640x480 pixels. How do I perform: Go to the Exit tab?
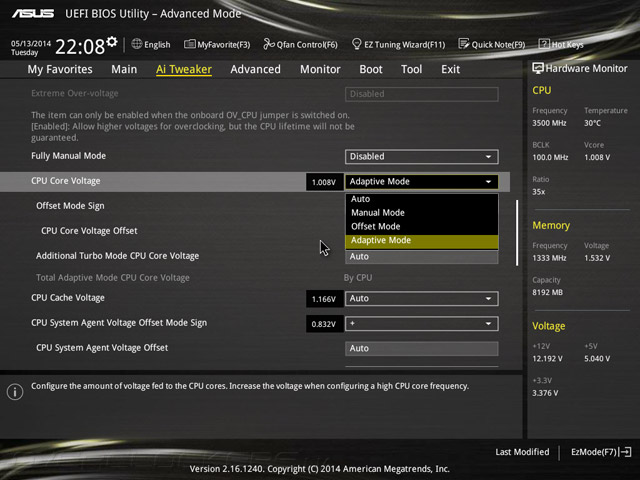point(450,69)
